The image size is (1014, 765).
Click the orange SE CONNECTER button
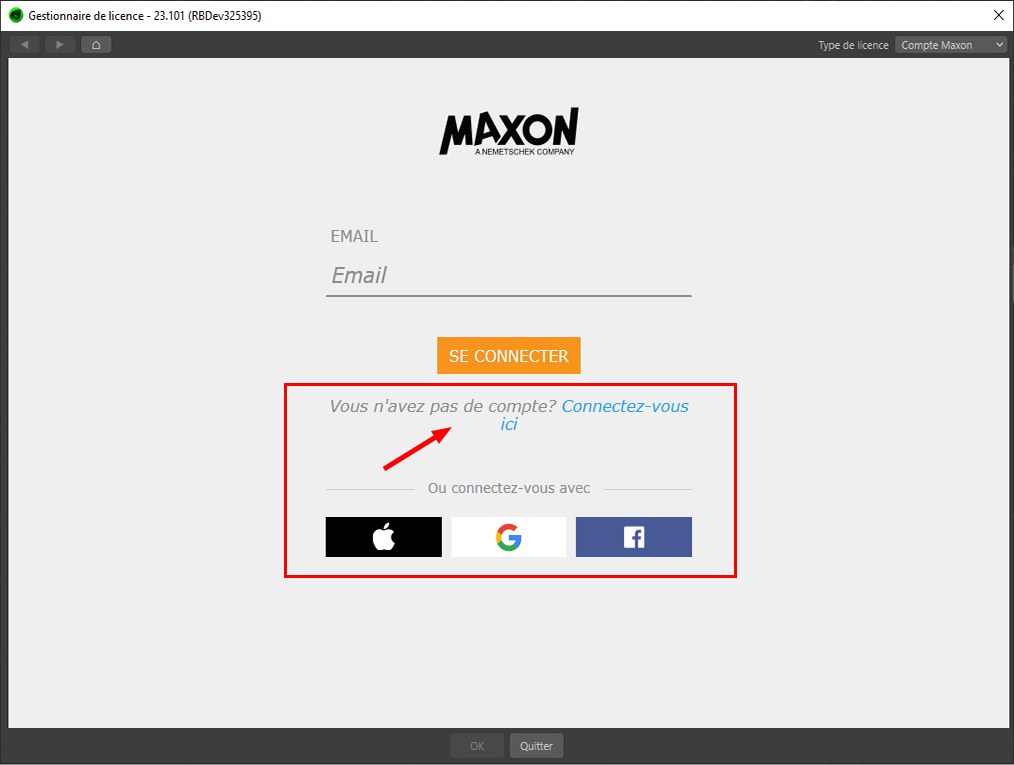coord(509,356)
